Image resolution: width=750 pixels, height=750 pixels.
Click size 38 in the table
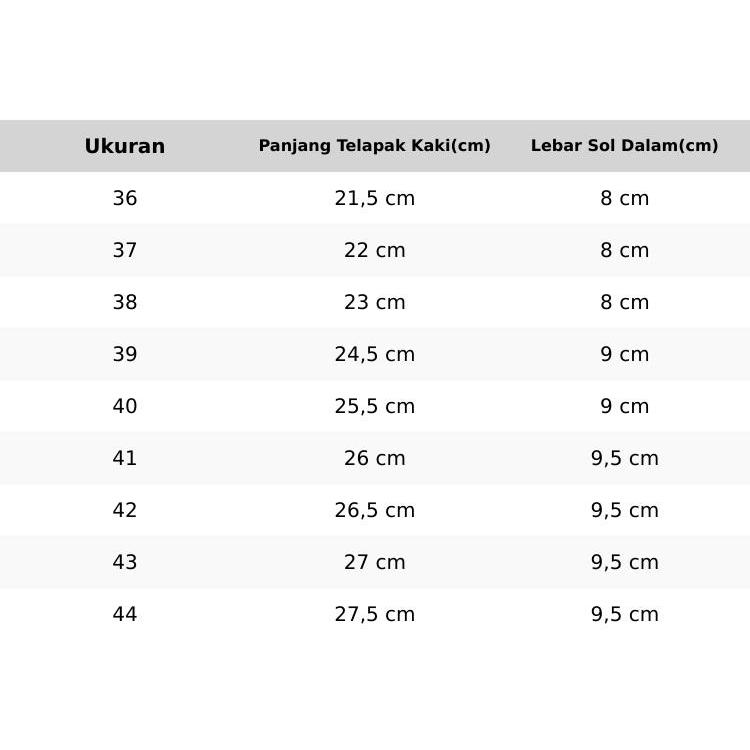pos(125,302)
